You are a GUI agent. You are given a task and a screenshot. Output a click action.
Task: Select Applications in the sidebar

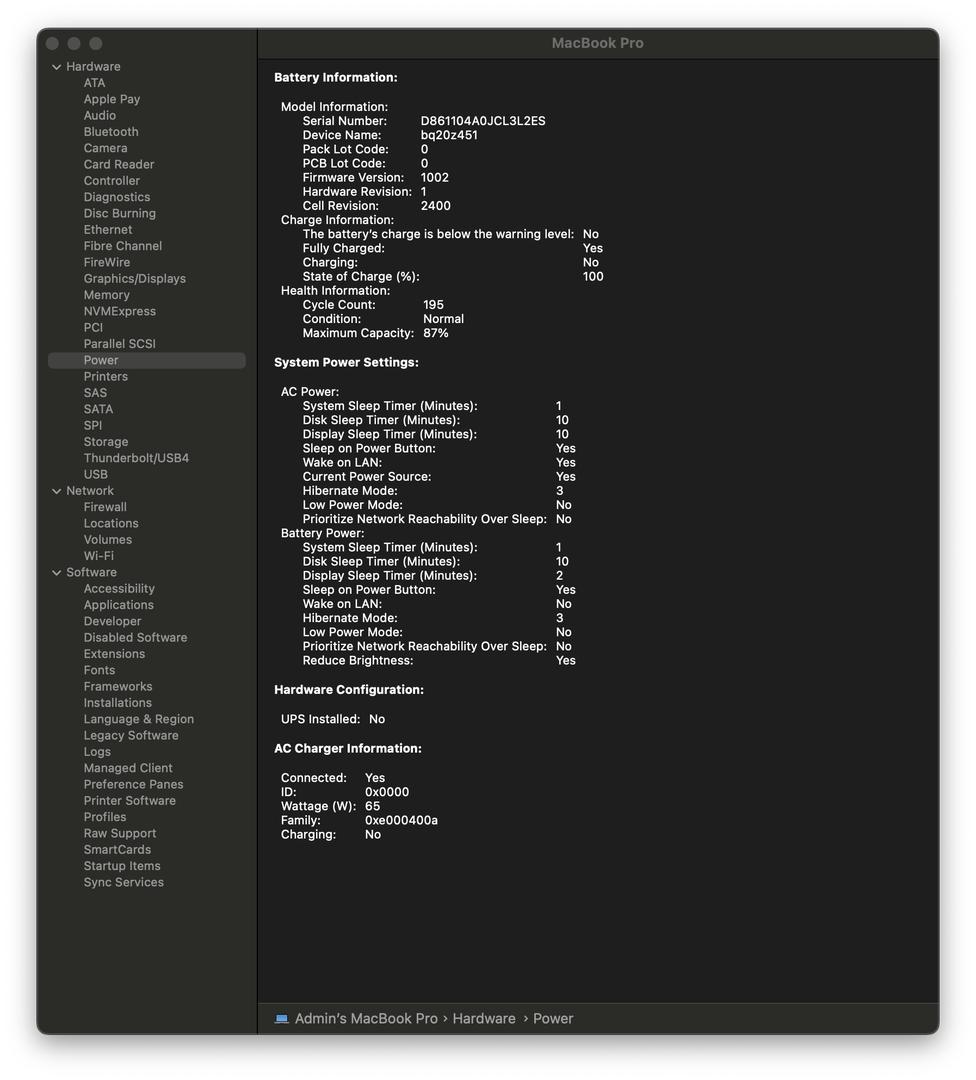(118, 605)
